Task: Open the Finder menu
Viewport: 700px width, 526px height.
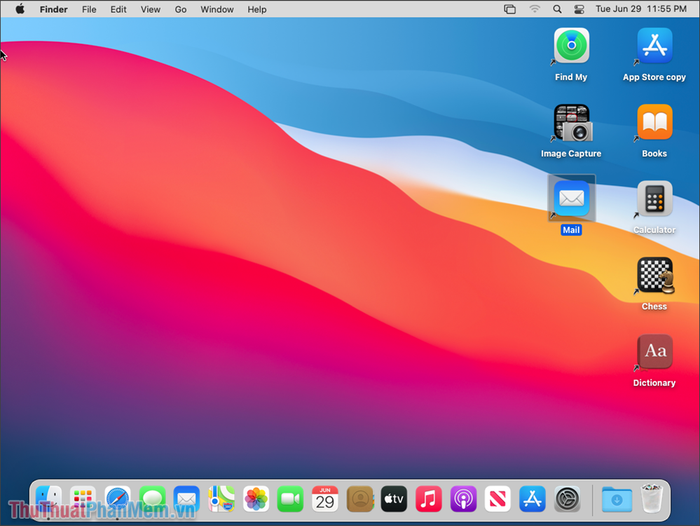Action: (x=54, y=9)
